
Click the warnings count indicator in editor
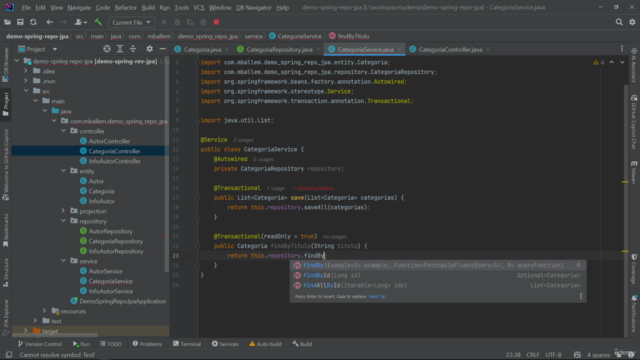click(599, 62)
